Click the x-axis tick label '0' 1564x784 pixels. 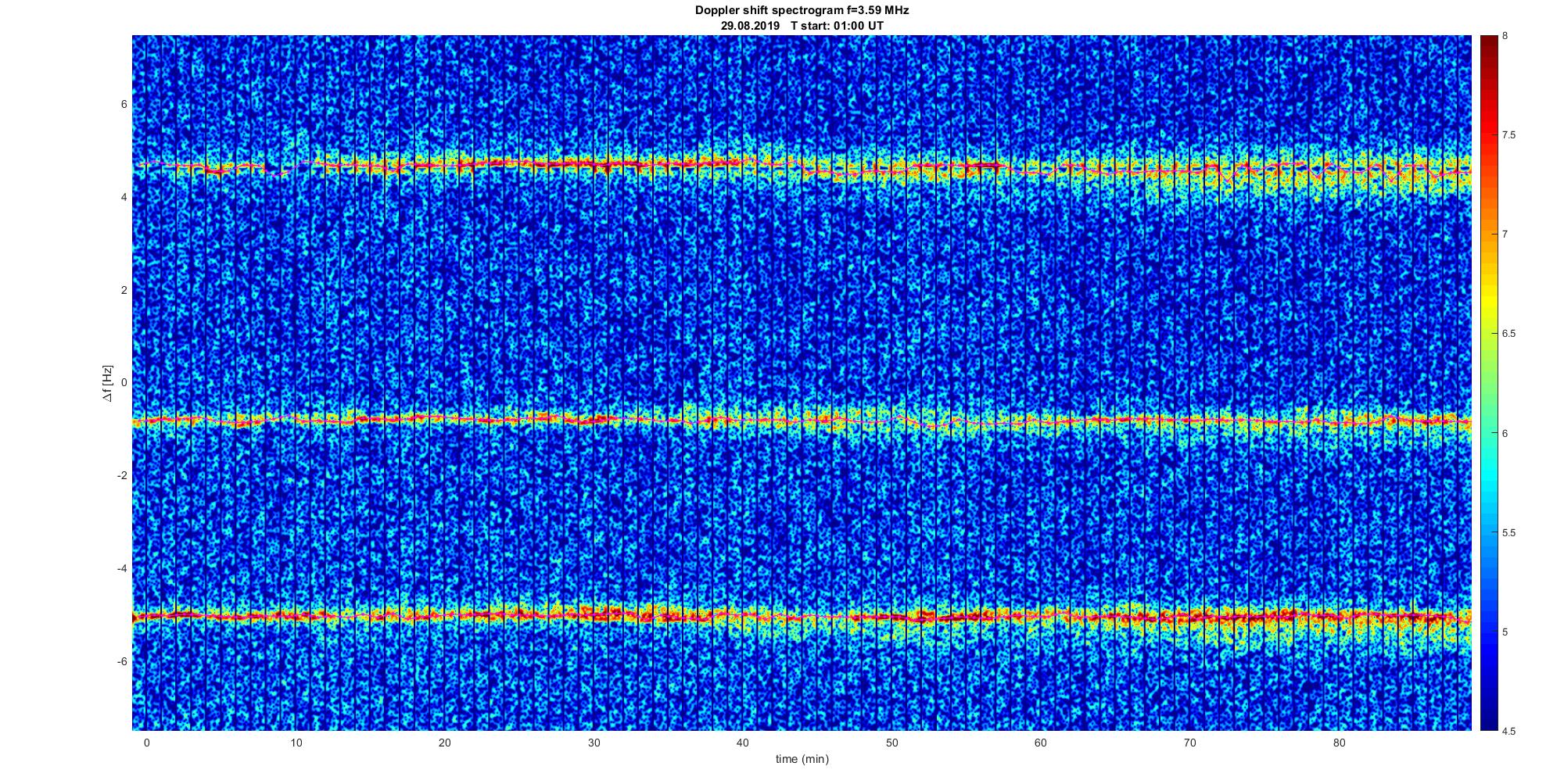146,743
